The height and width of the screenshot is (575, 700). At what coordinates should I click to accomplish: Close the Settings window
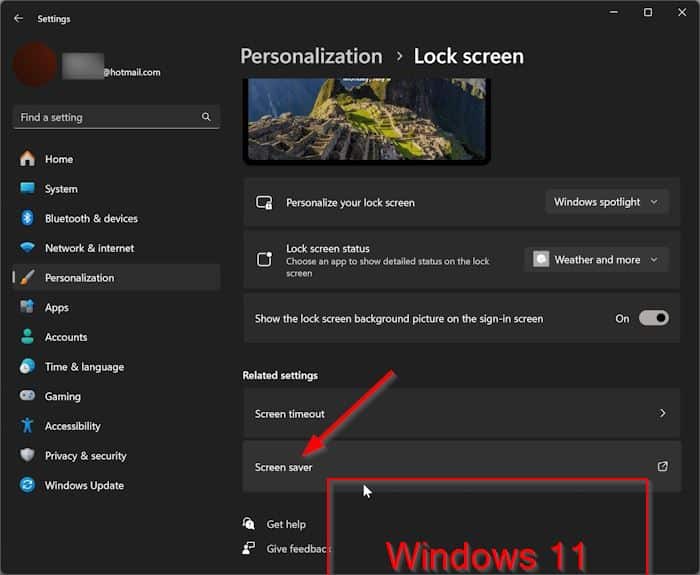coord(682,12)
